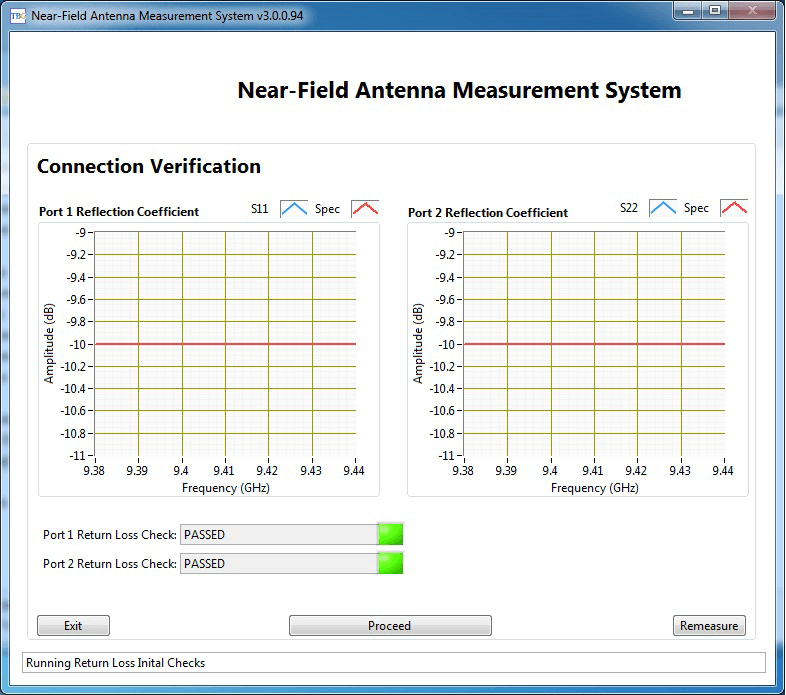This screenshot has height=695, width=786.
Task: Click the red -10 dB spec line in Port 1 plot
Action: (225, 344)
